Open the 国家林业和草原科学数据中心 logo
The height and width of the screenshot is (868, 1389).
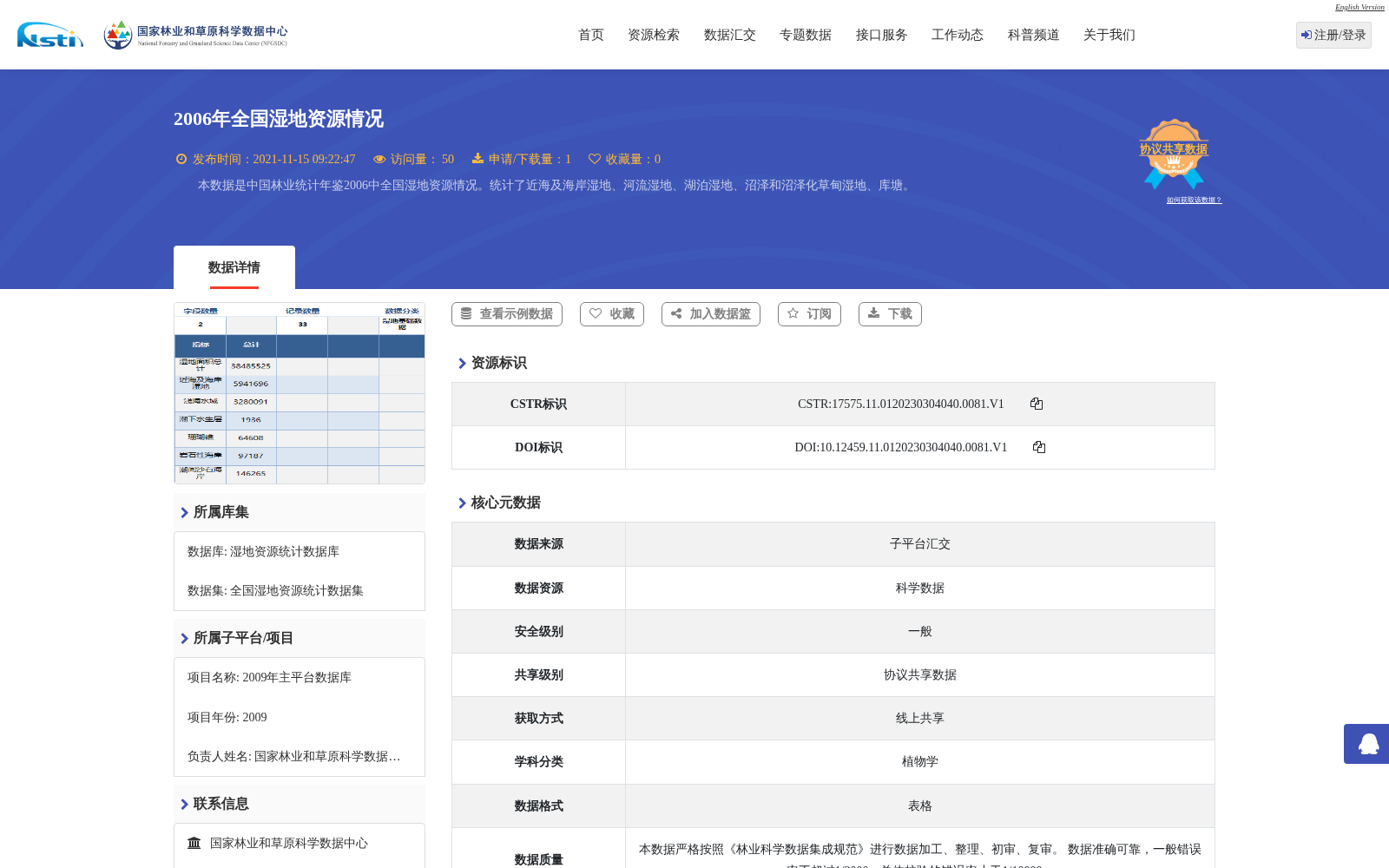[x=195, y=35]
